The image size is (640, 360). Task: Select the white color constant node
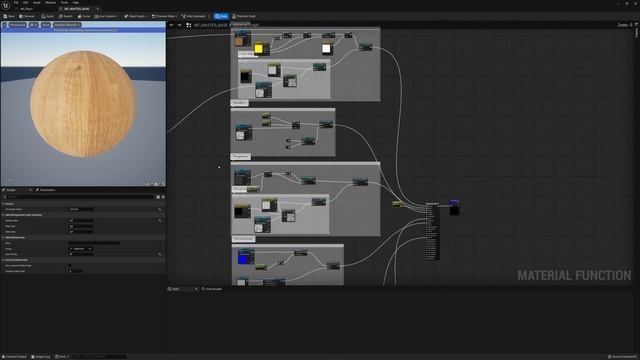pyautogui.click(x=326, y=49)
